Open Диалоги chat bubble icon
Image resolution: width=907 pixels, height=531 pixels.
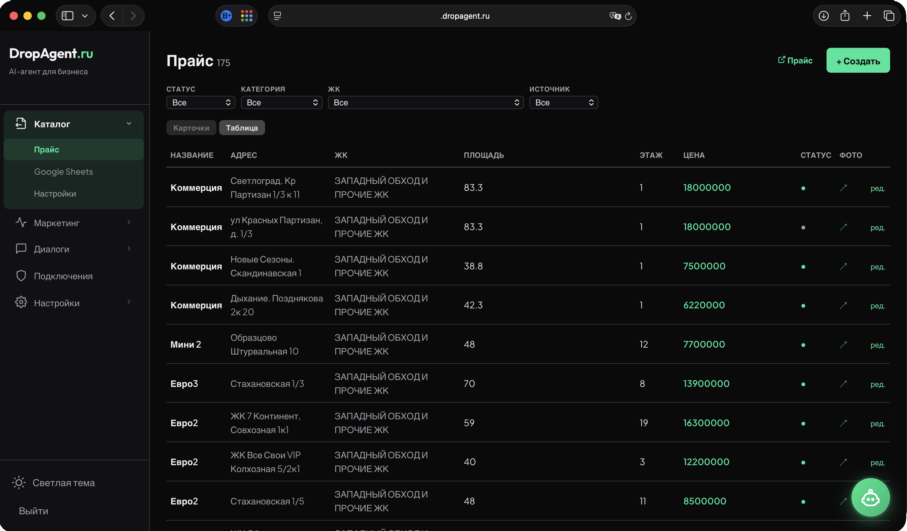coord(21,249)
